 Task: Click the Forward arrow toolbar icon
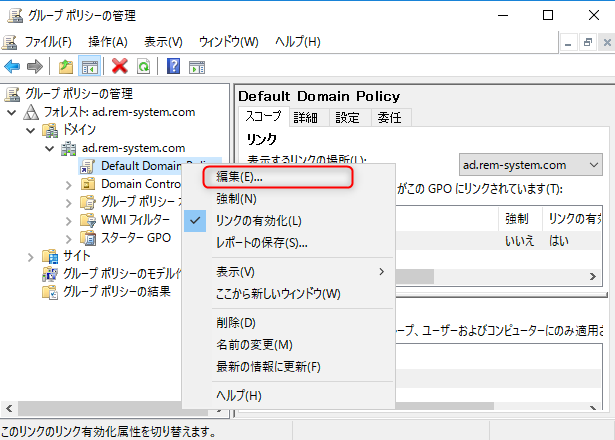[34, 66]
